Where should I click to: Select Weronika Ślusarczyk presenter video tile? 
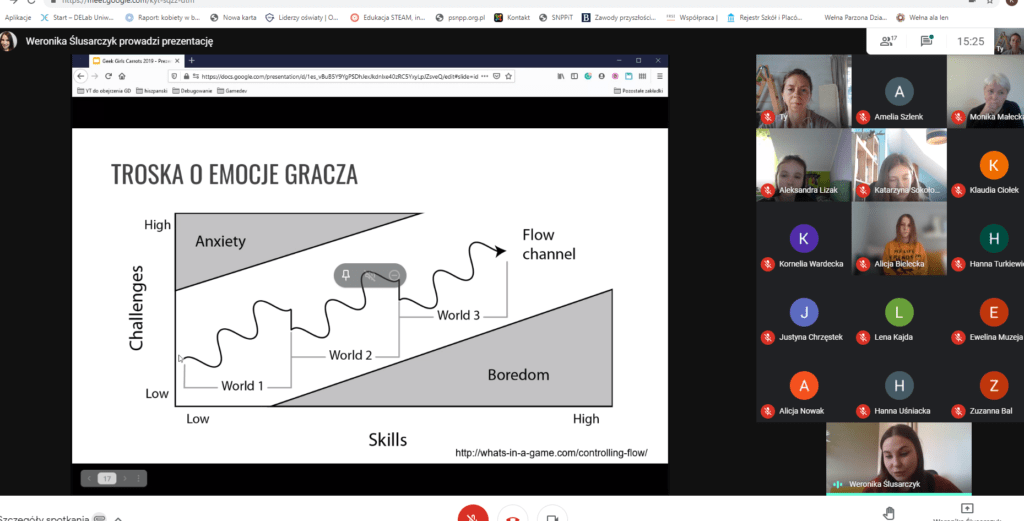pos(899,458)
